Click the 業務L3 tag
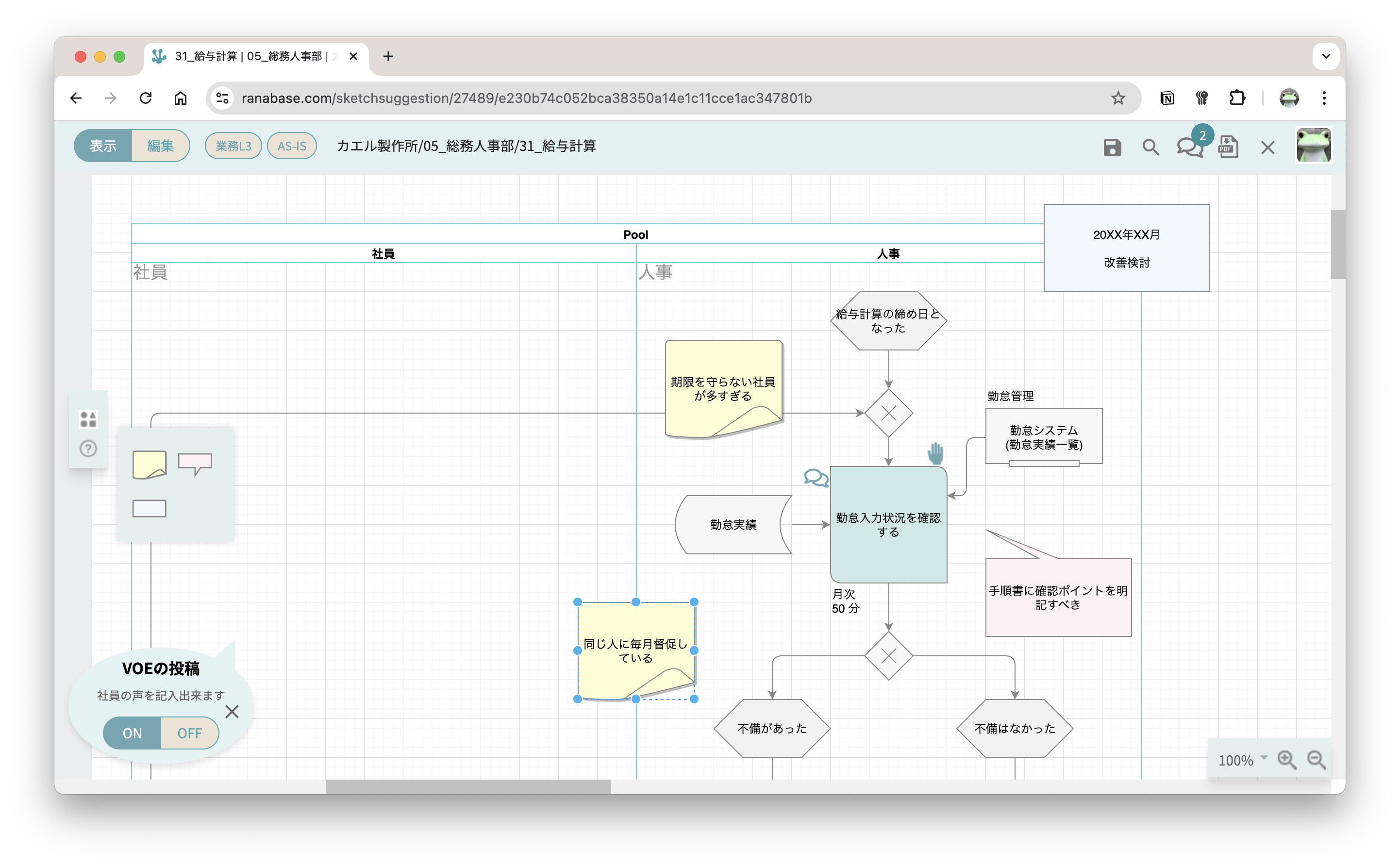 coord(233,146)
